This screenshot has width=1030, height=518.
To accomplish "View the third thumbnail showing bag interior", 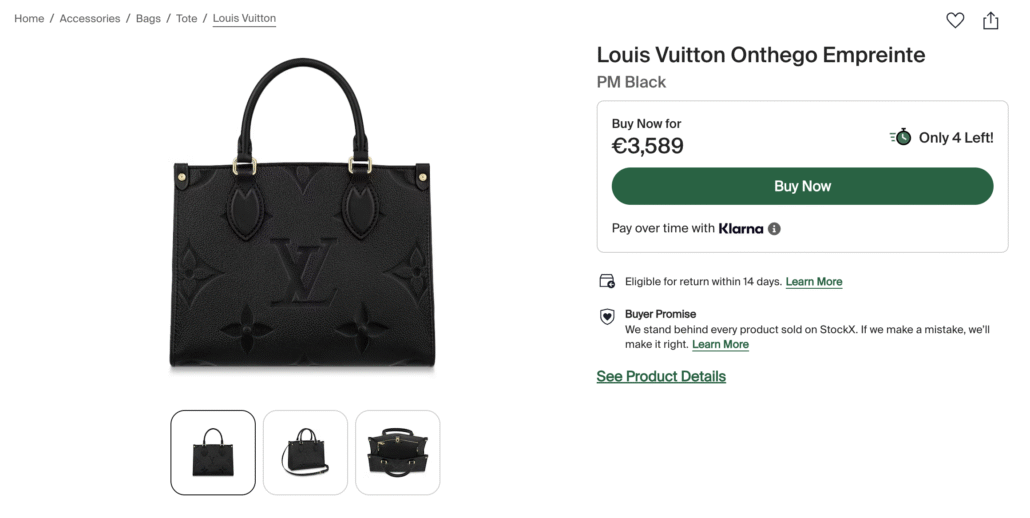I will coord(397,452).
